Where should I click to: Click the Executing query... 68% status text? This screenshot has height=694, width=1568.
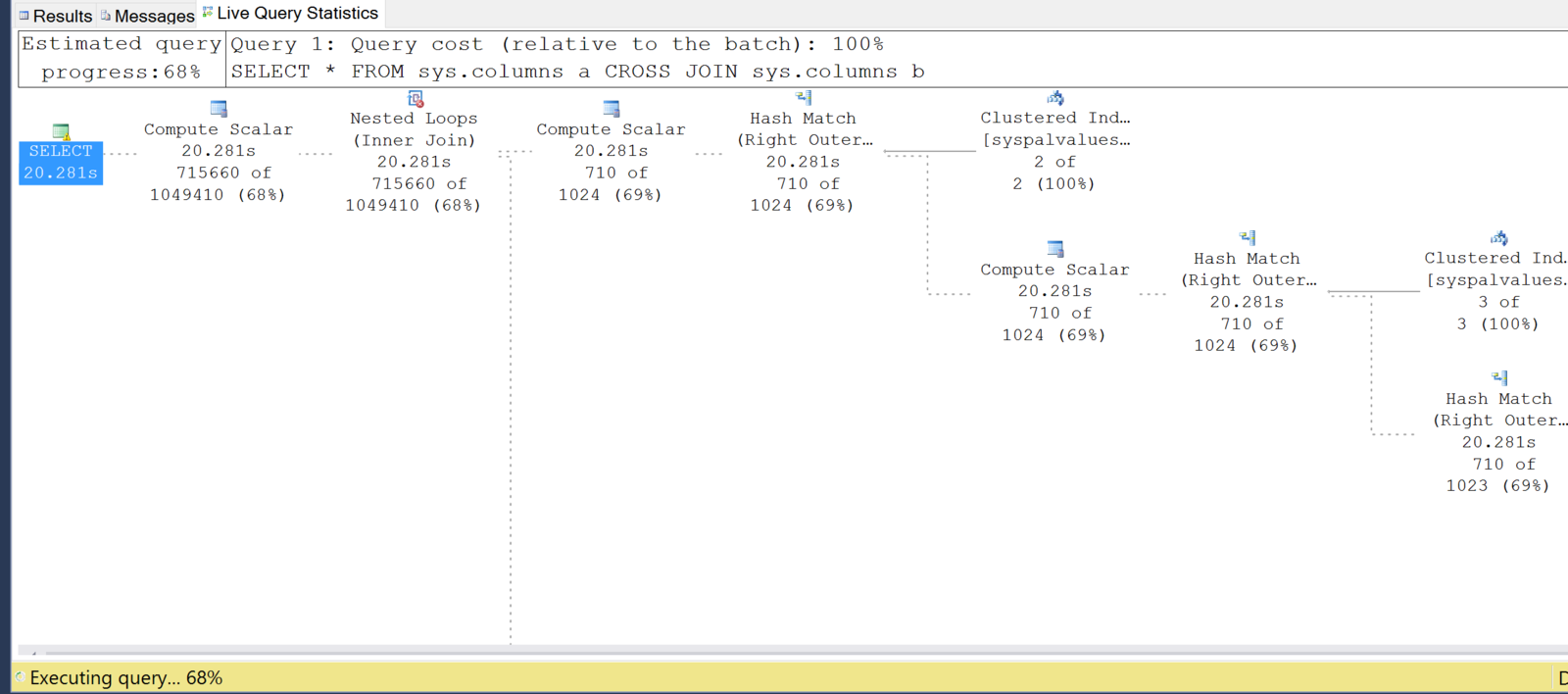pos(126,678)
